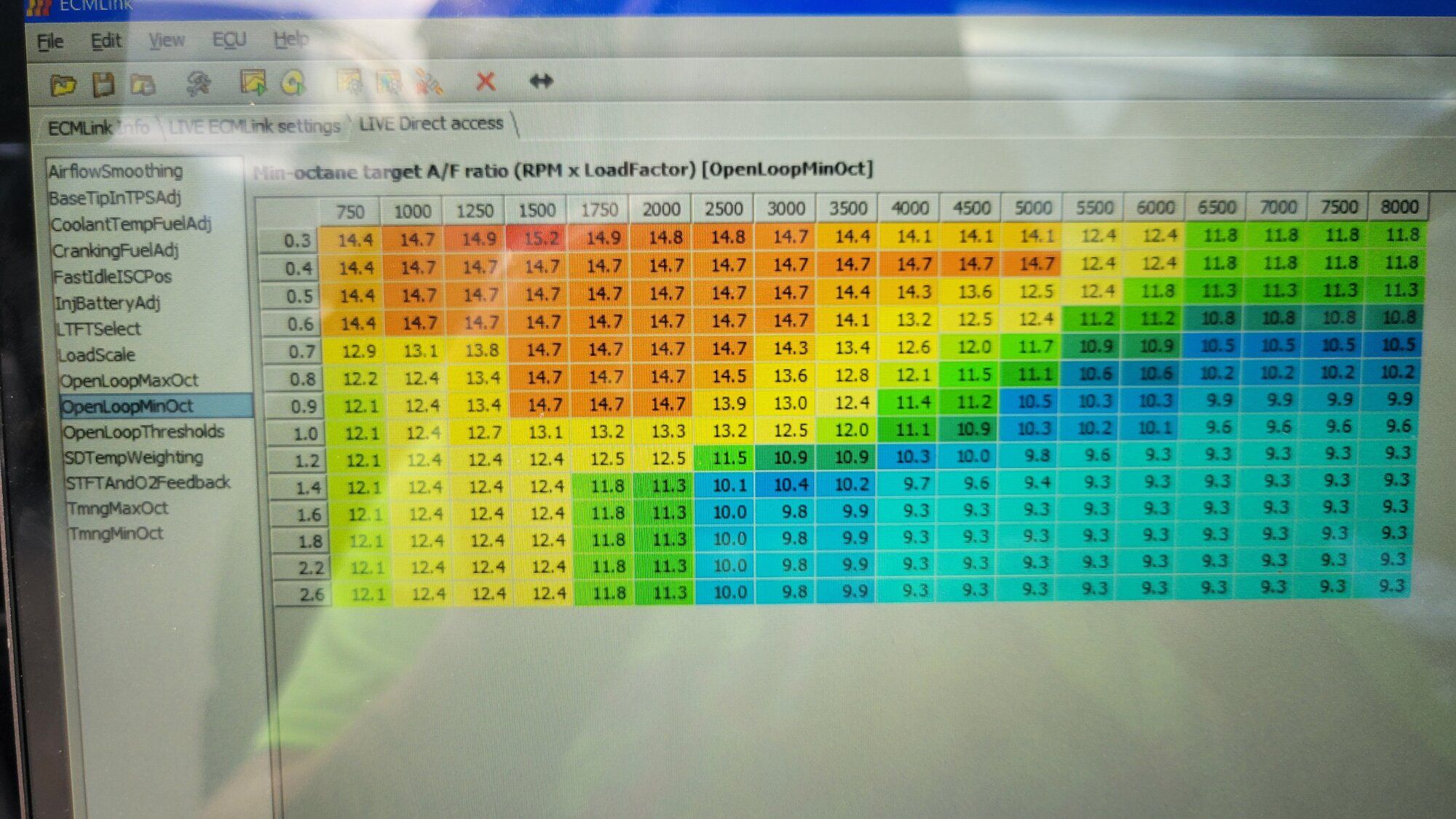1456x819 pixels.
Task: Click the 2500 RPM column header
Action: click(723, 209)
